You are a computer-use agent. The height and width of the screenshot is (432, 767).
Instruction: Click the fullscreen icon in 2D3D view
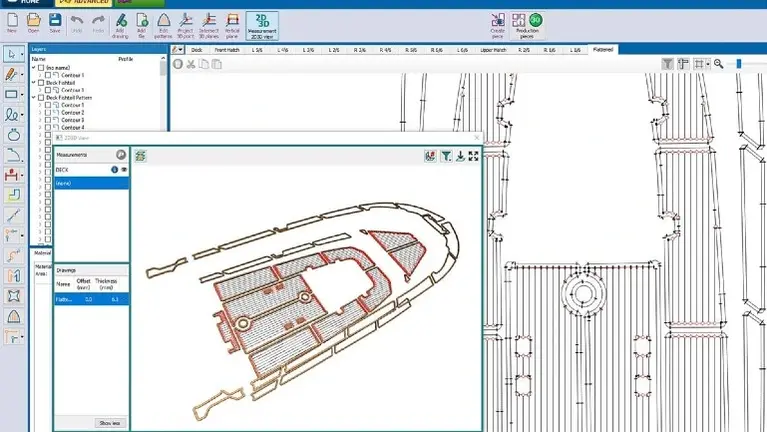(473, 155)
